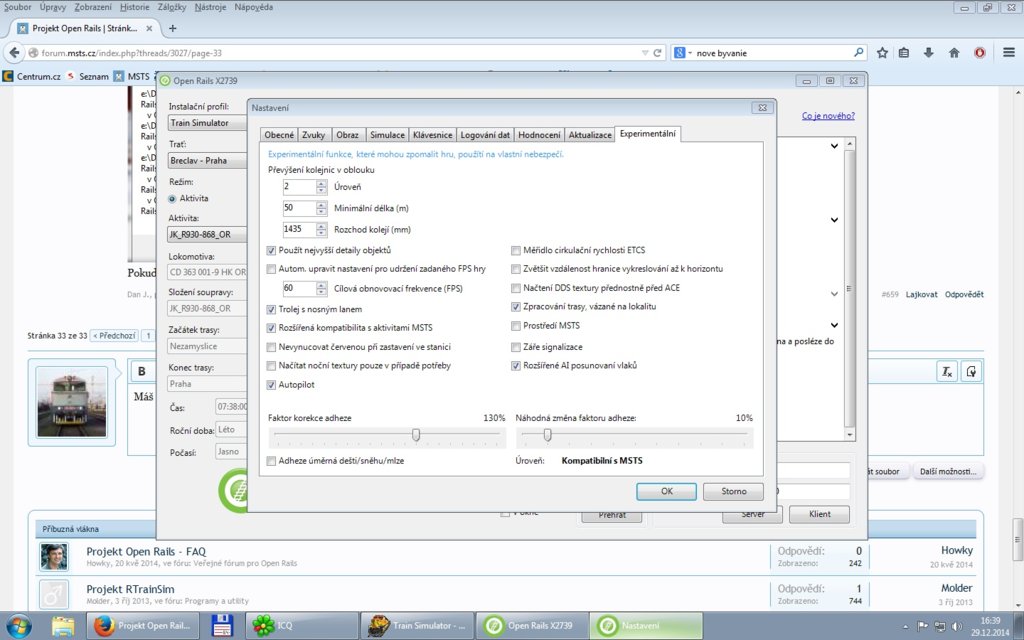Switch to the Simulace tab
Screen dimensions: 1024x640
[386, 135]
